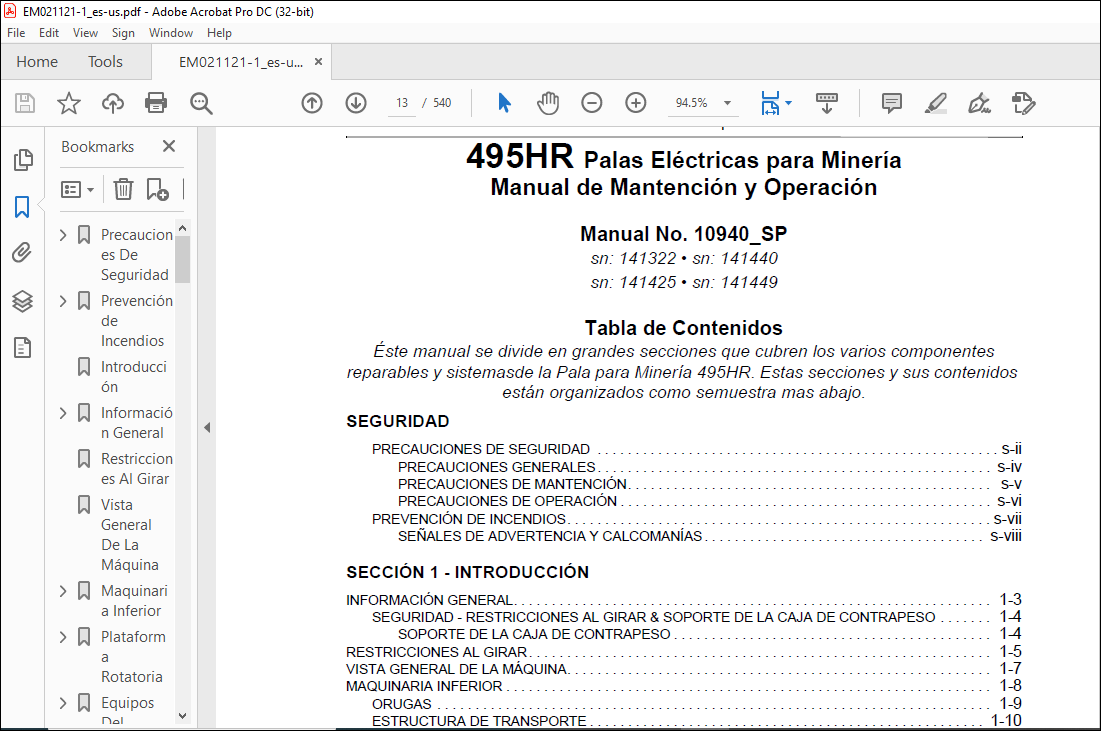1101x731 pixels.
Task: Click the stamp tool icon
Action: tap(1023, 103)
